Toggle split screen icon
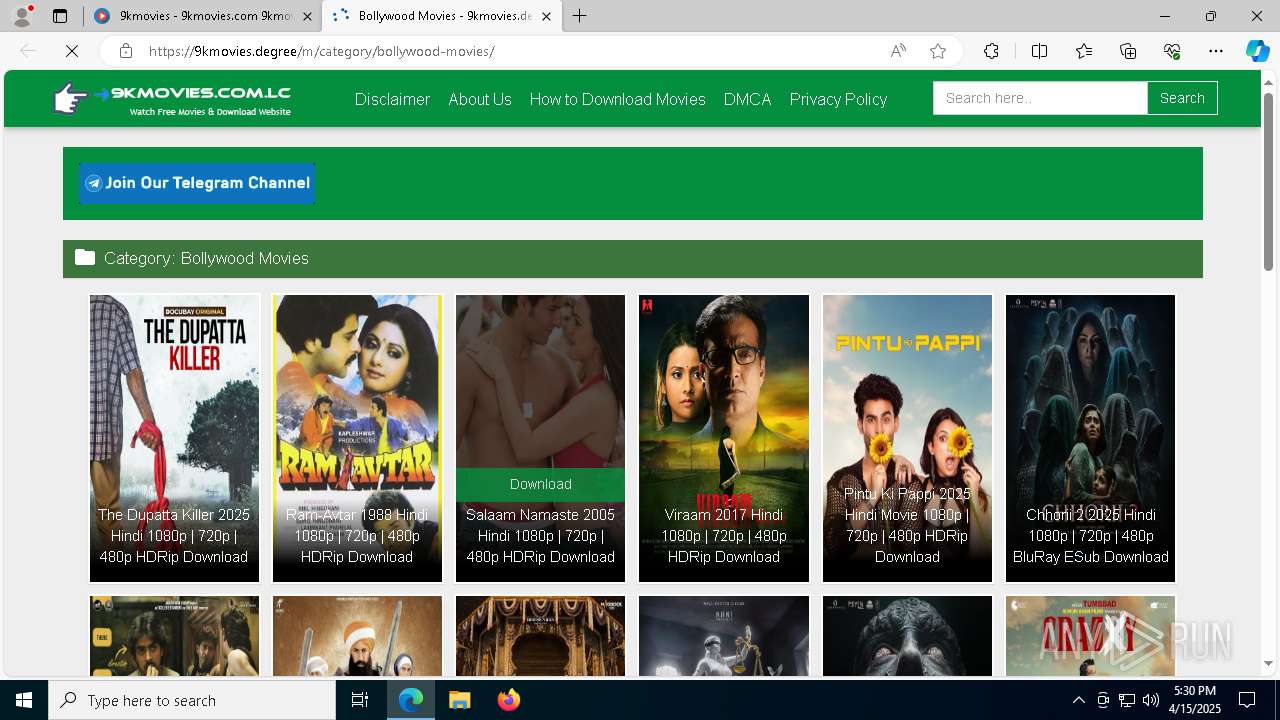The width and height of the screenshot is (1280, 720). 1039,51
